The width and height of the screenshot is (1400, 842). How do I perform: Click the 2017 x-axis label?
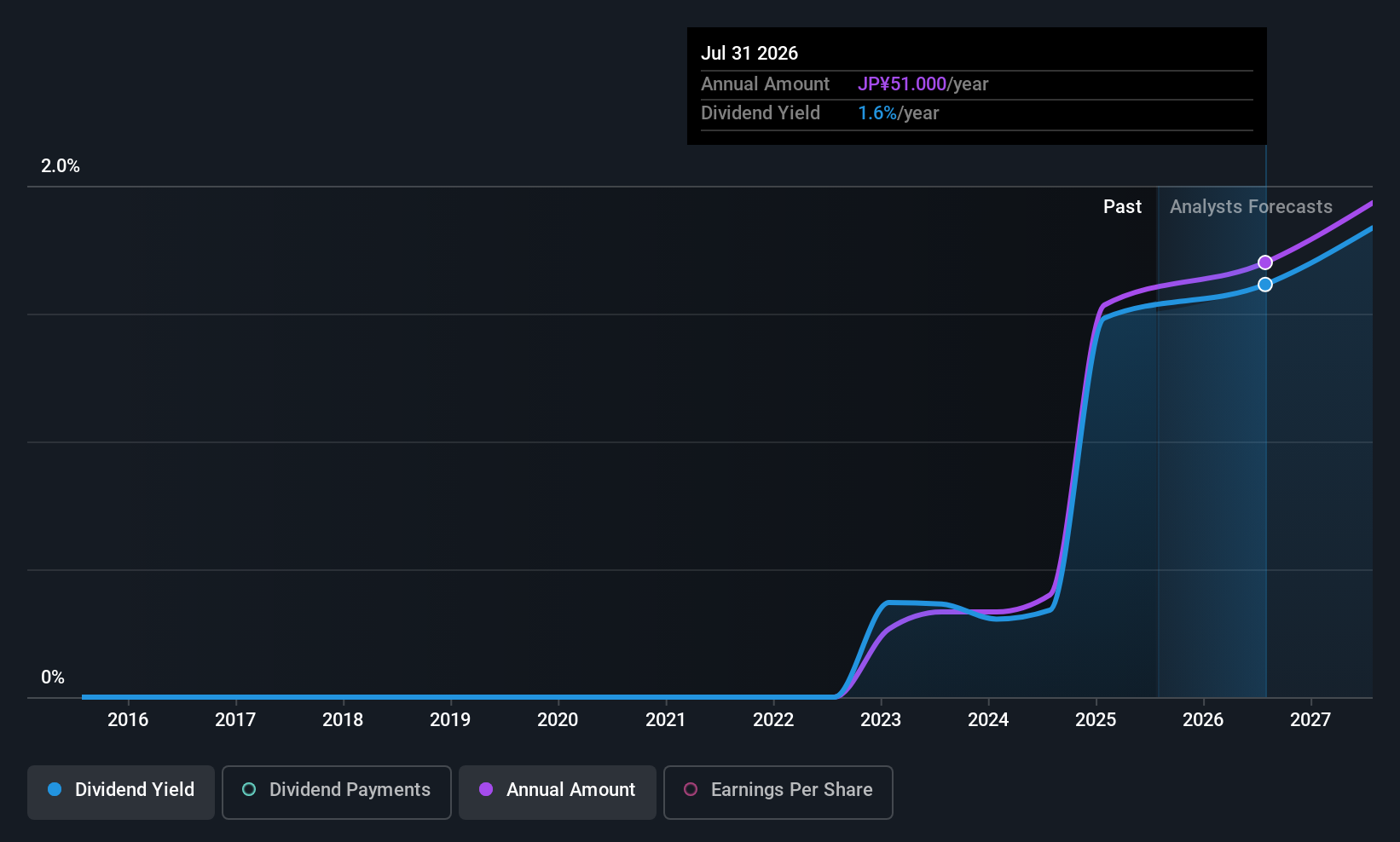[x=235, y=720]
